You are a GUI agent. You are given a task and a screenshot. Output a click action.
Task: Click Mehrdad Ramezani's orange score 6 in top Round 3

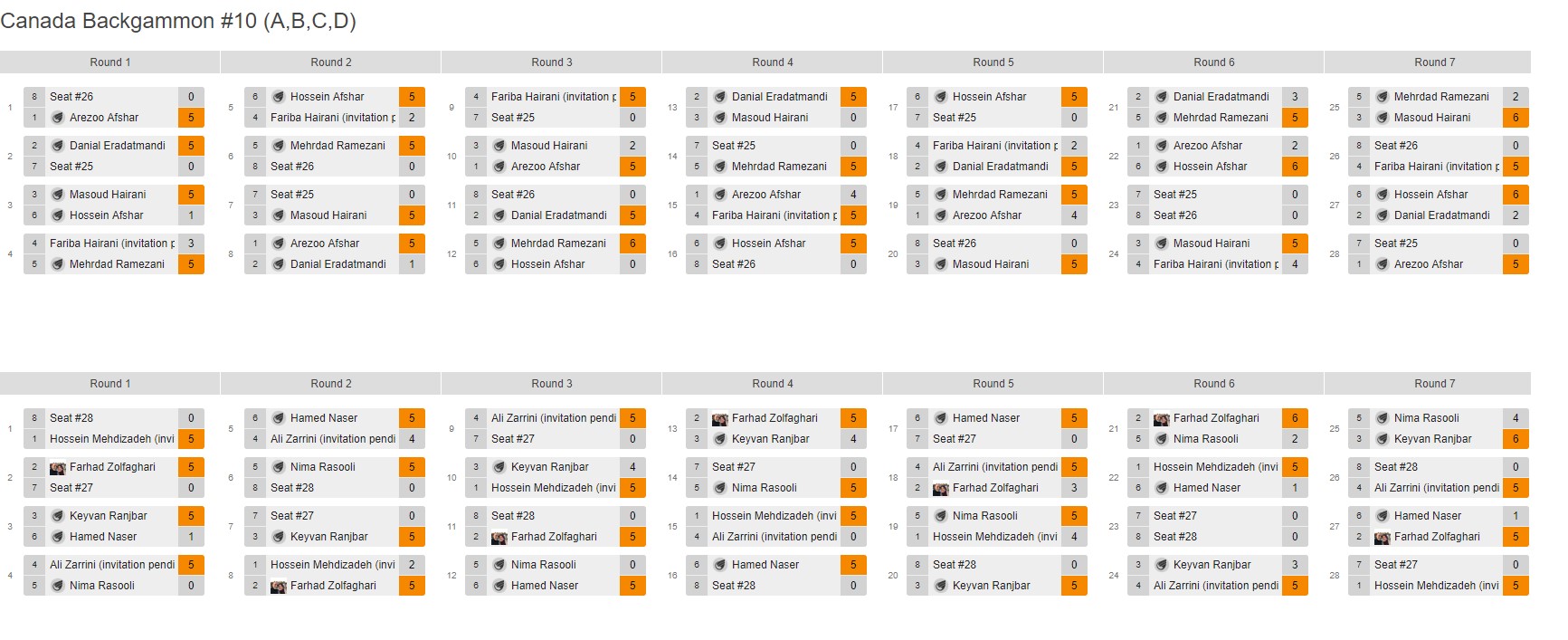tap(632, 244)
